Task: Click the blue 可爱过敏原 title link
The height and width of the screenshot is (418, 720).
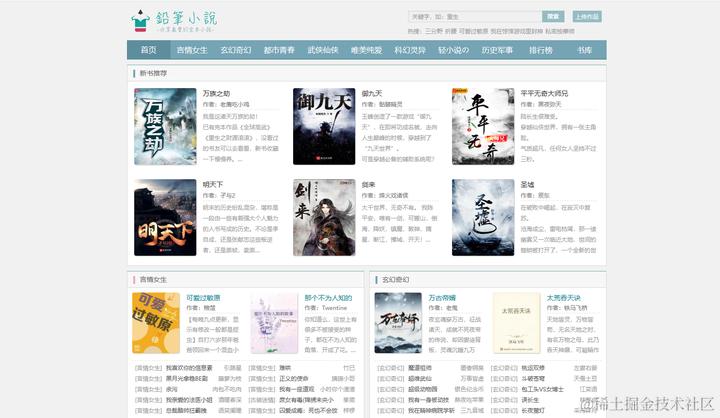Action: pos(203,298)
